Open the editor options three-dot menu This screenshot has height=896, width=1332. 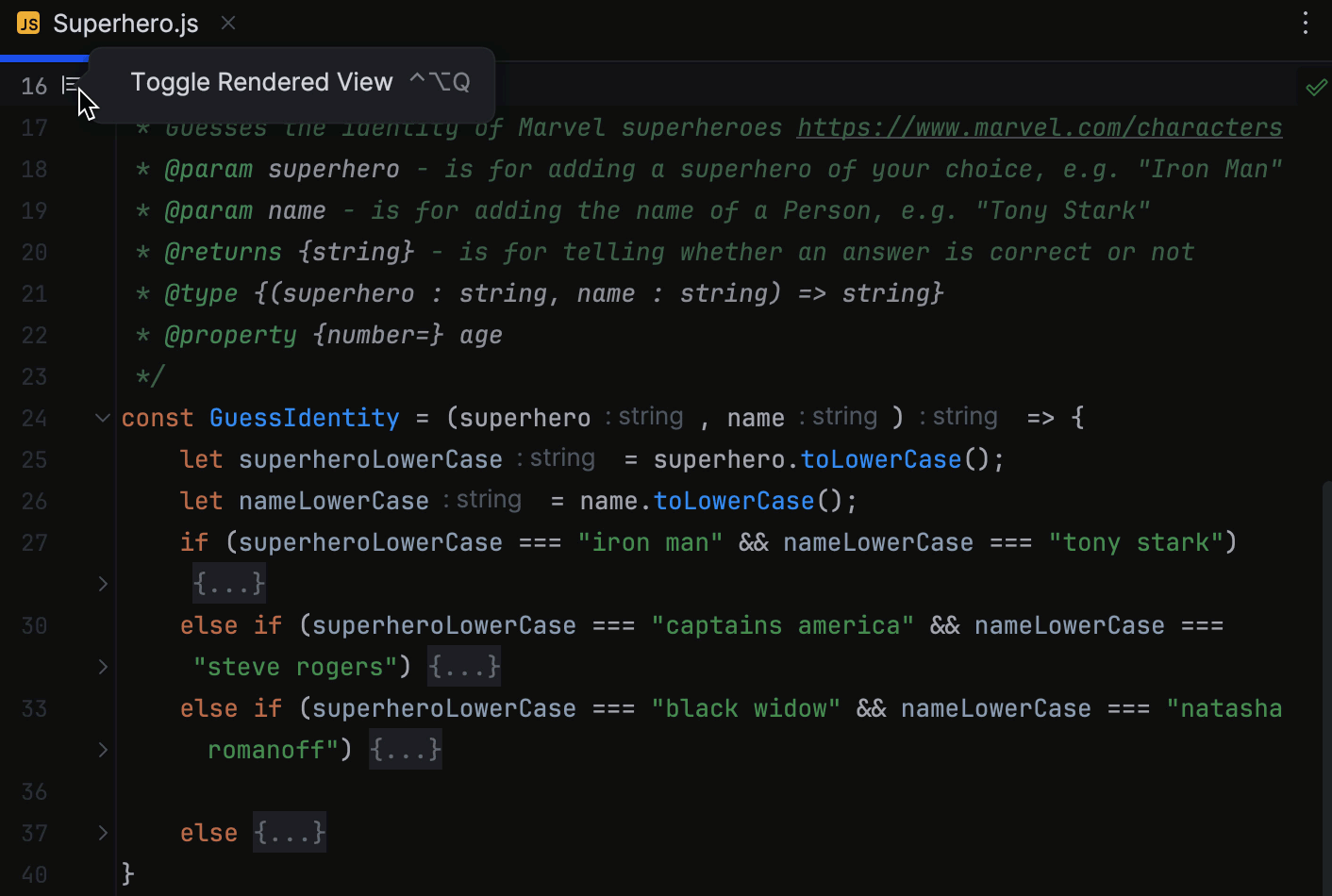point(1306,24)
